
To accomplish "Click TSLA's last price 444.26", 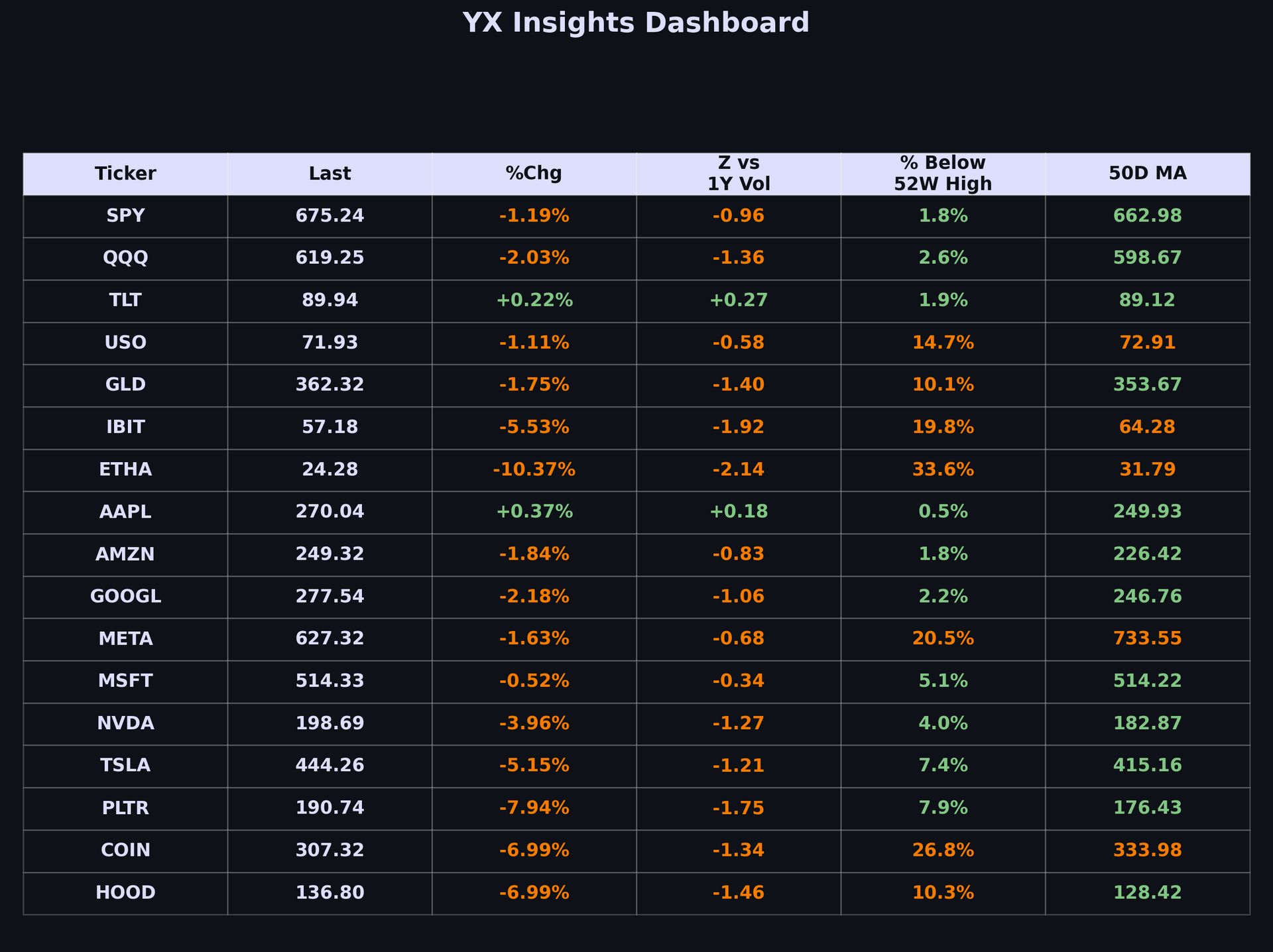I will pos(330,766).
